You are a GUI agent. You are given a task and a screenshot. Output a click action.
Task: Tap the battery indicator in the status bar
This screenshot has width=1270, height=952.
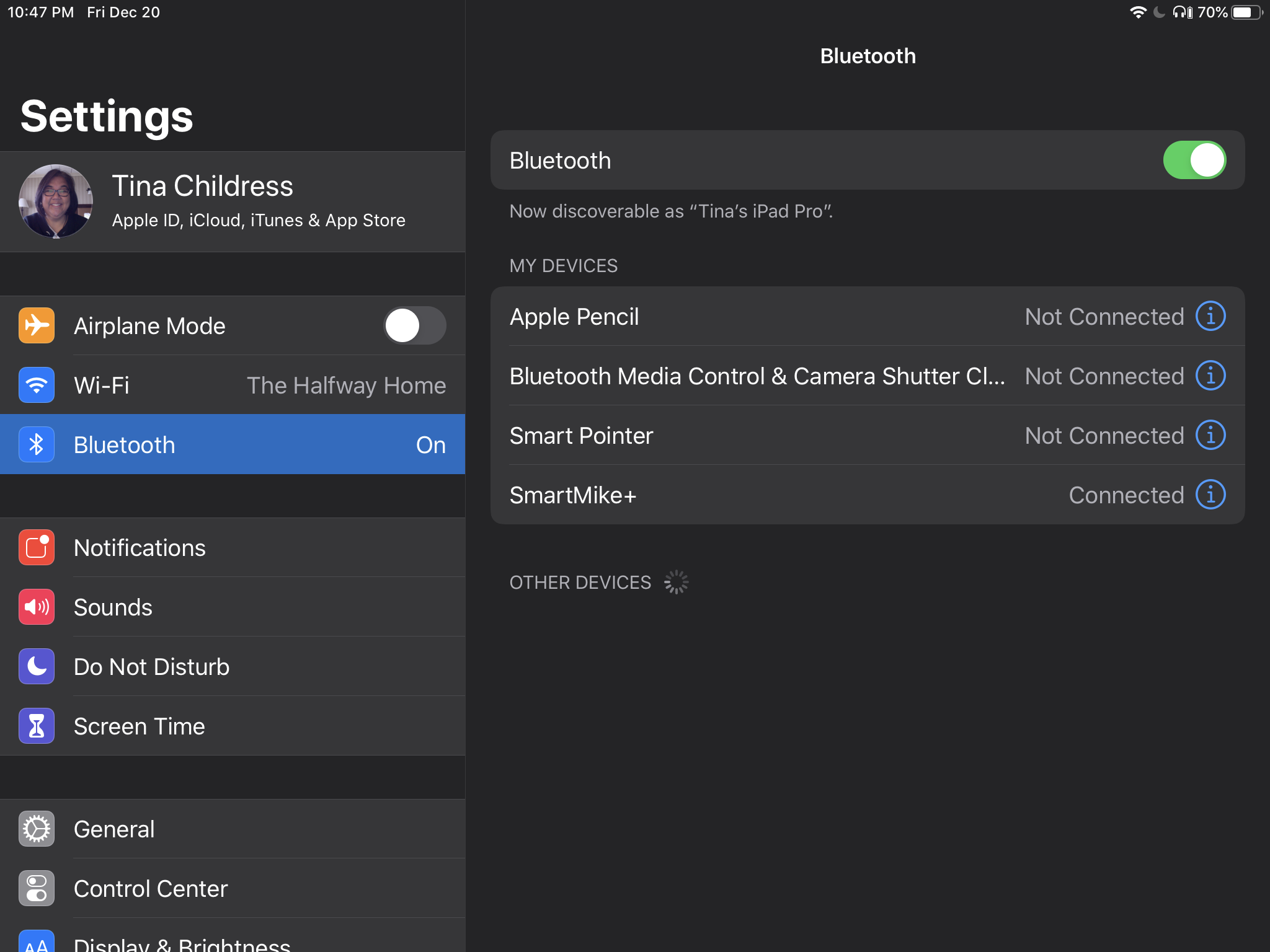(1245, 12)
